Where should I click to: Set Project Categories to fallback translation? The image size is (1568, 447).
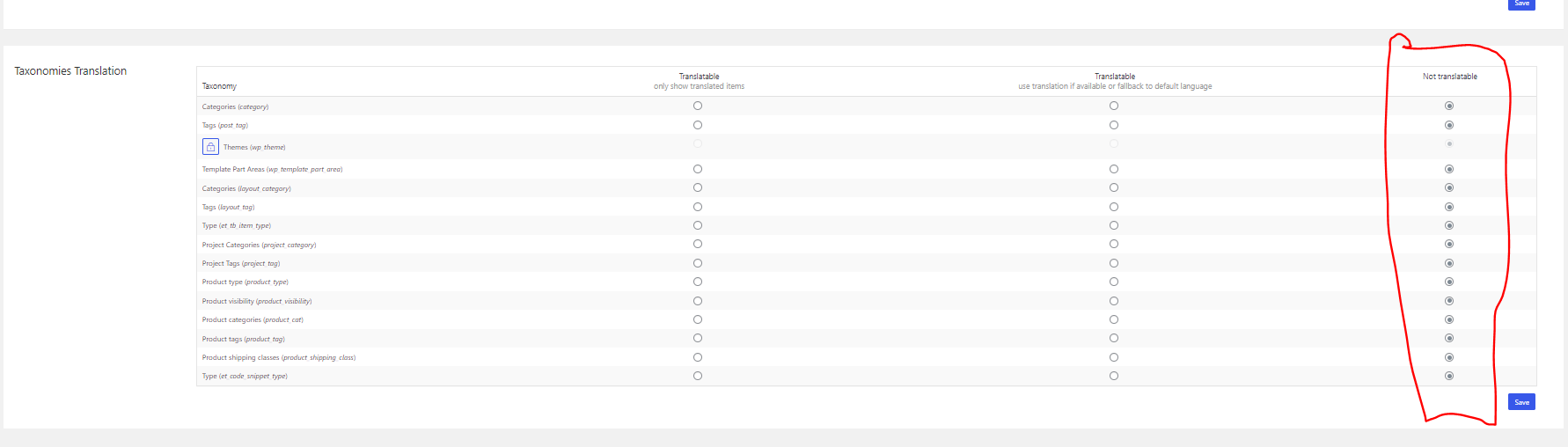1114,244
